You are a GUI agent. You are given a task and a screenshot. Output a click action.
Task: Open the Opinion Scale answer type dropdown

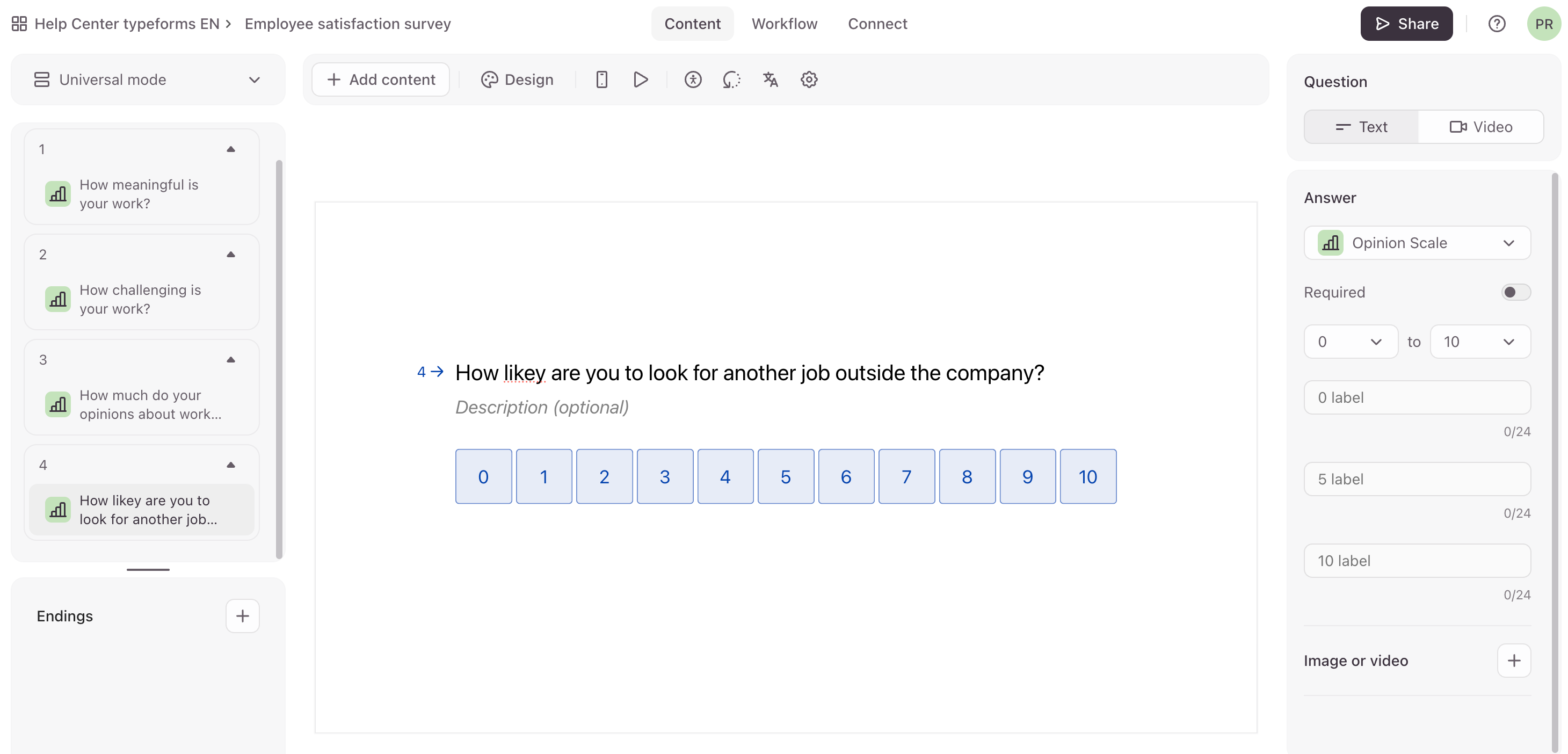tap(1417, 243)
